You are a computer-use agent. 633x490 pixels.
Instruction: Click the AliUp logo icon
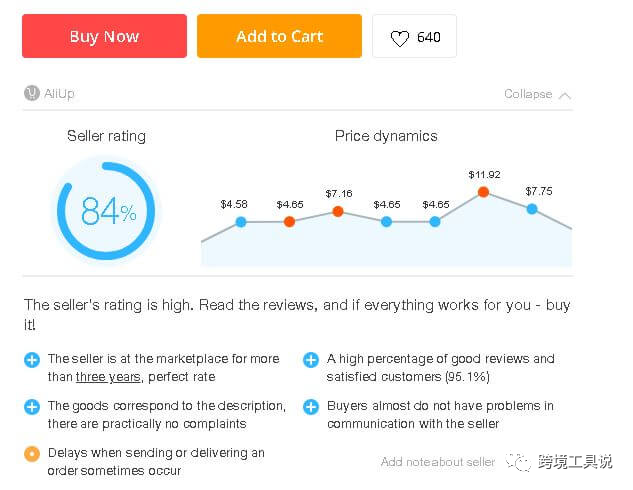pos(31,94)
